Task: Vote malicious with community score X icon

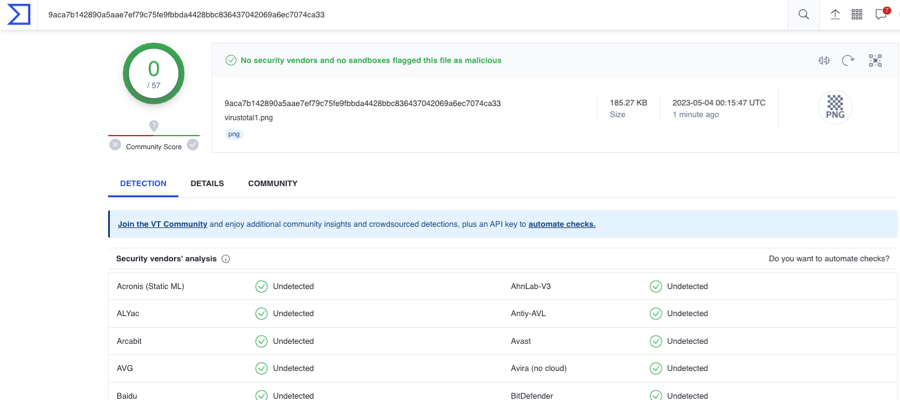Action: pos(115,145)
